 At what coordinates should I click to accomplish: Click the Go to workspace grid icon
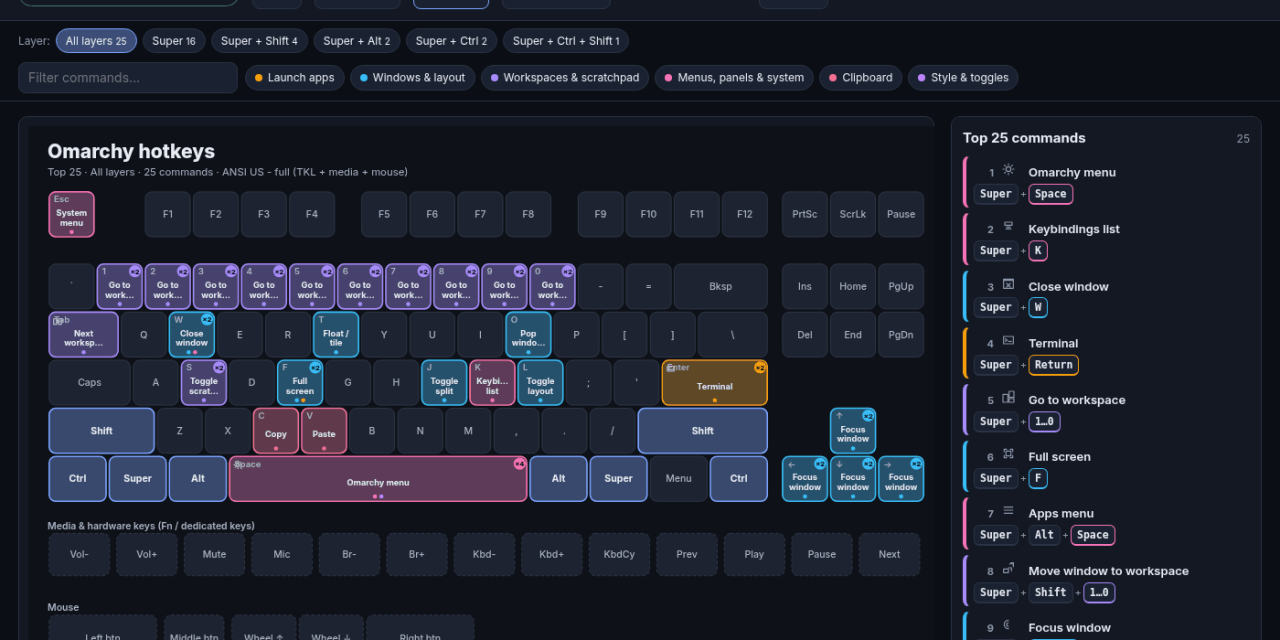[x=1008, y=398]
